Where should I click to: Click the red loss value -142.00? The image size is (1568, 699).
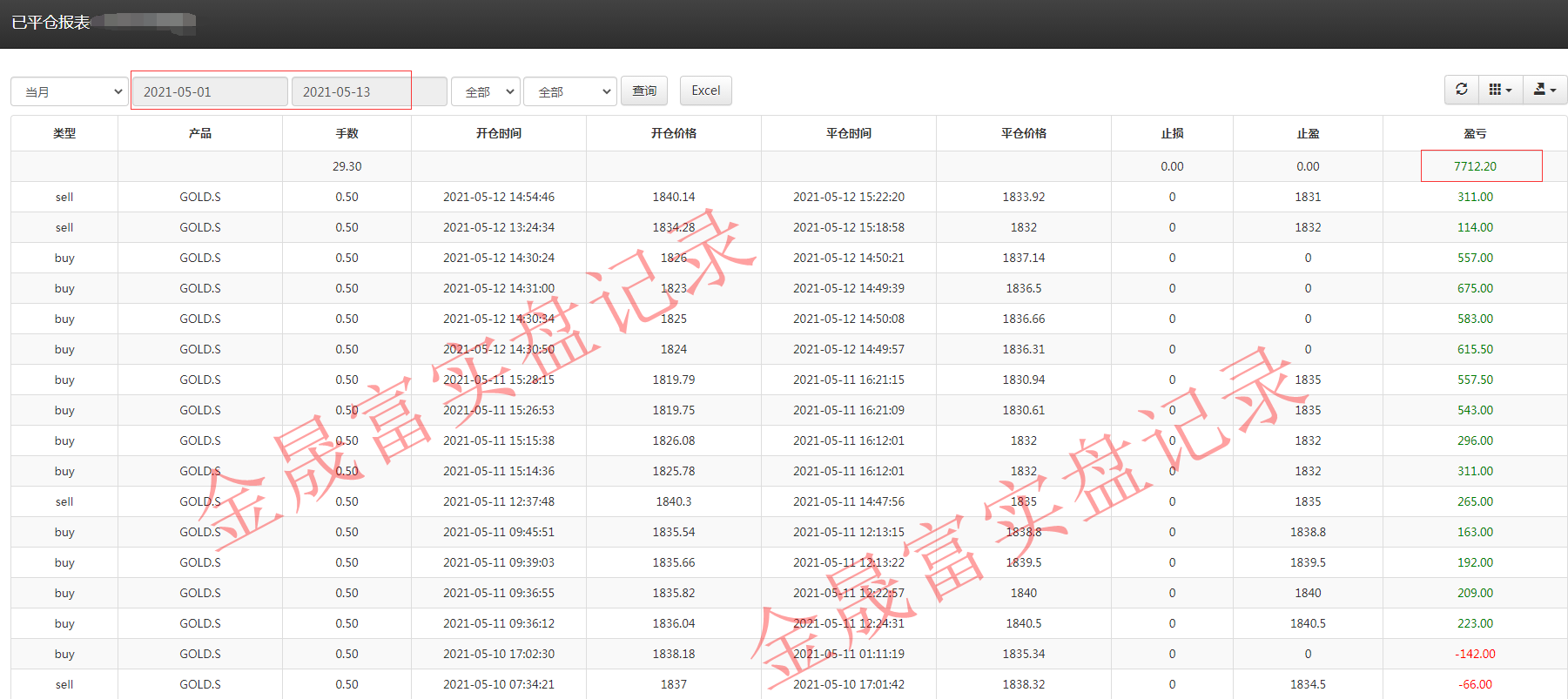click(1475, 654)
